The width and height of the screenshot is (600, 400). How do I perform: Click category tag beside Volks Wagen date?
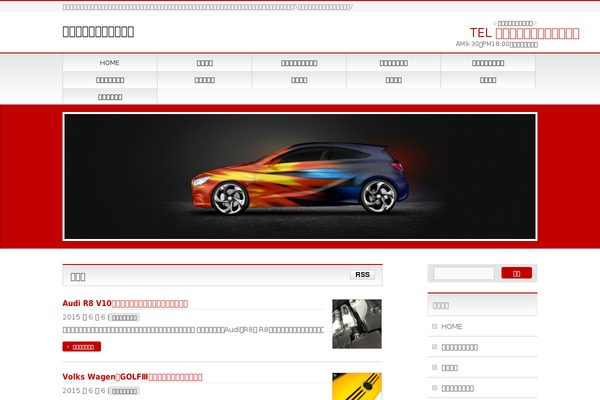coord(124,391)
